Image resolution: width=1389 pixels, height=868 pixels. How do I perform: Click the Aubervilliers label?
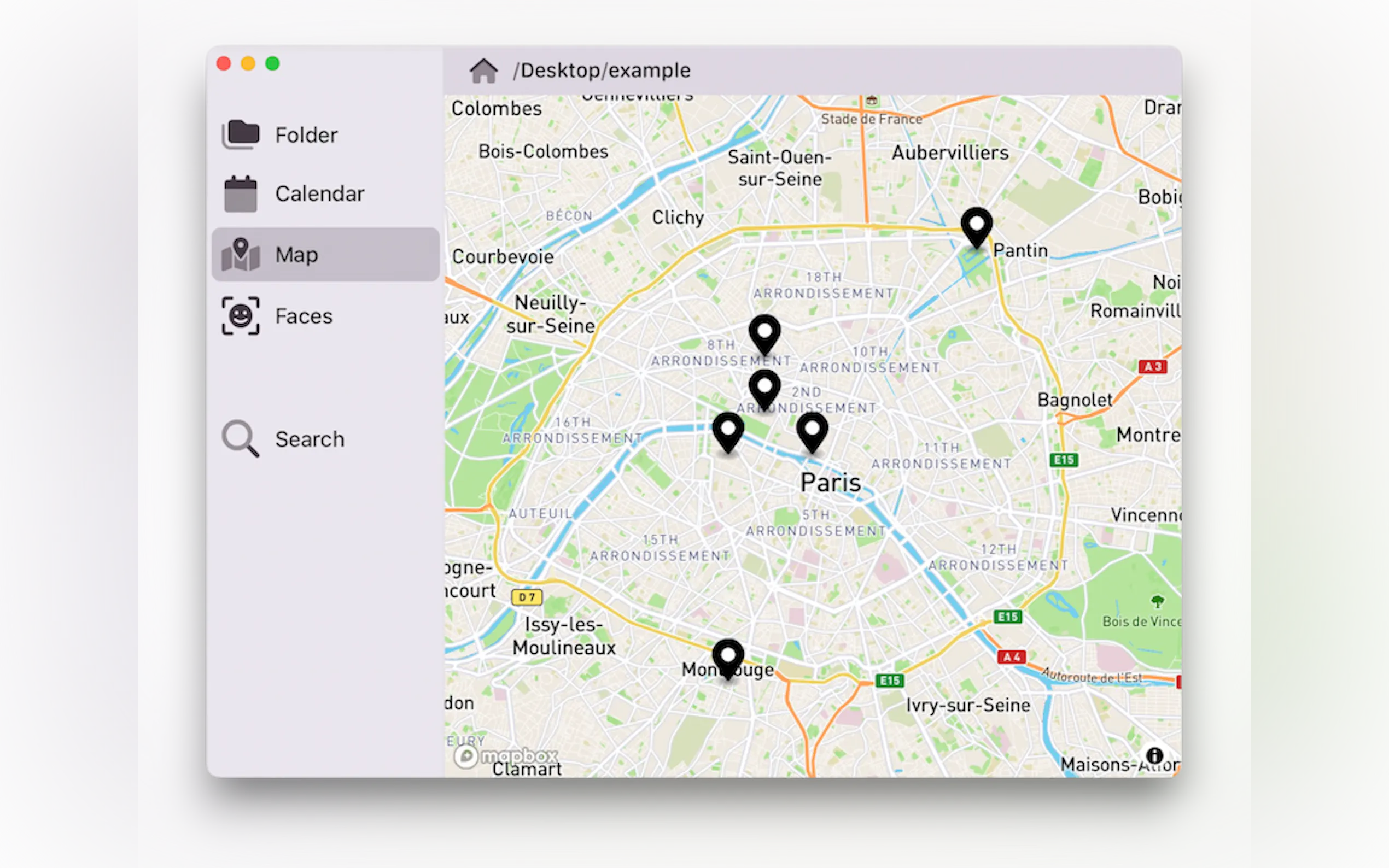coord(950,153)
